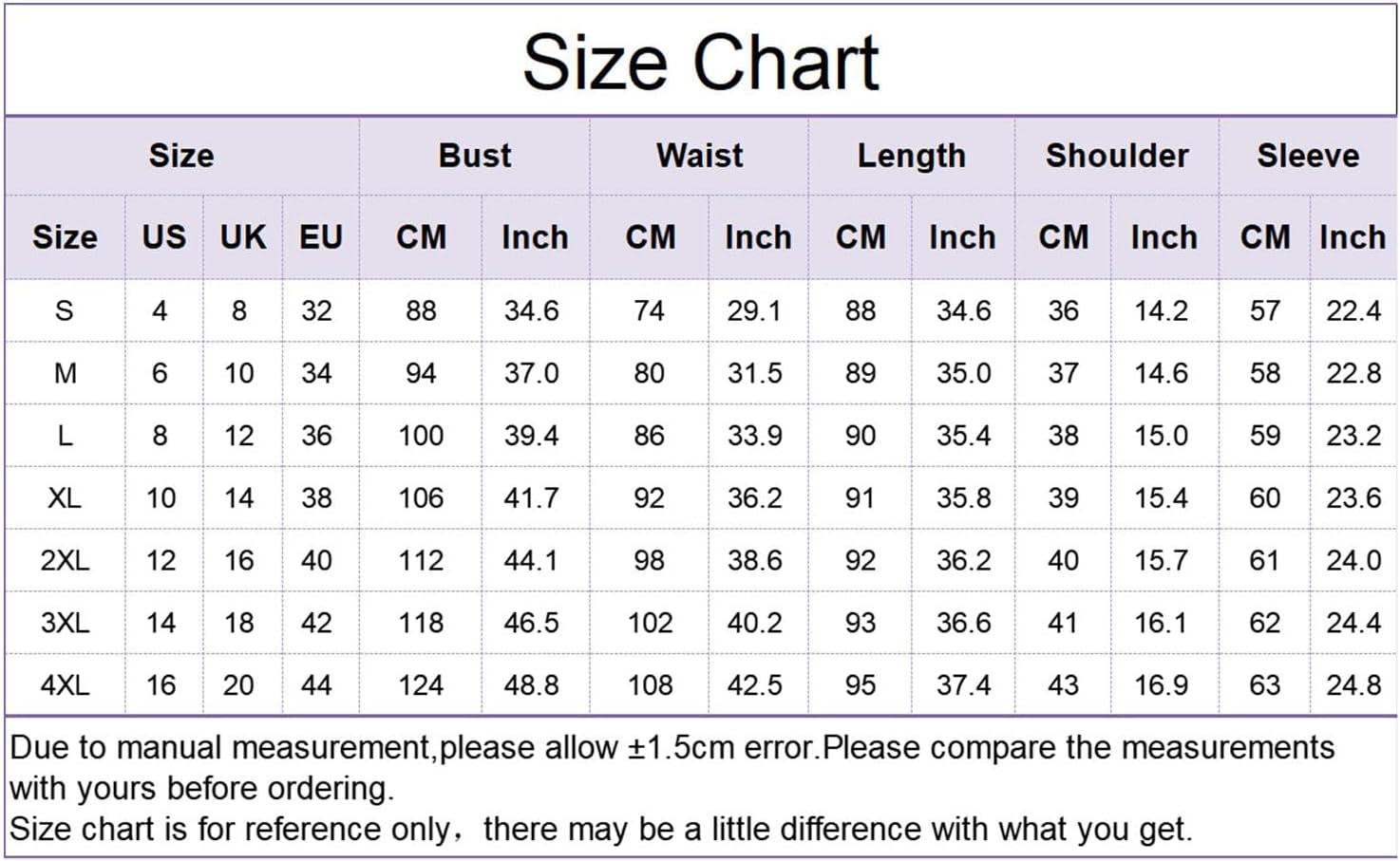The image size is (1400, 861).
Task: Click the 33.9 inch waist value
Action: point(755,436)
